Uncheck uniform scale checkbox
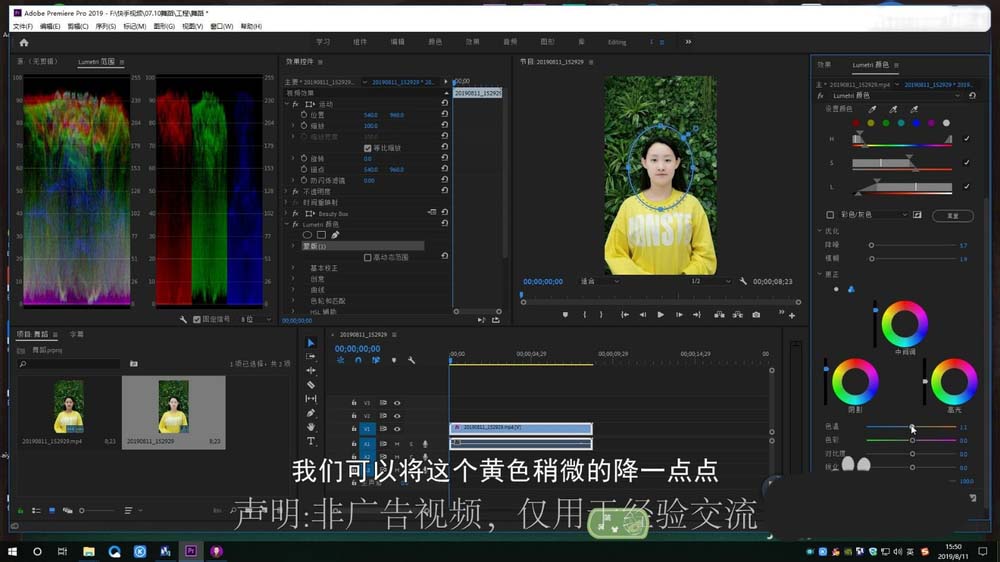The image size is (1000, 562). [x=367, y=148]
